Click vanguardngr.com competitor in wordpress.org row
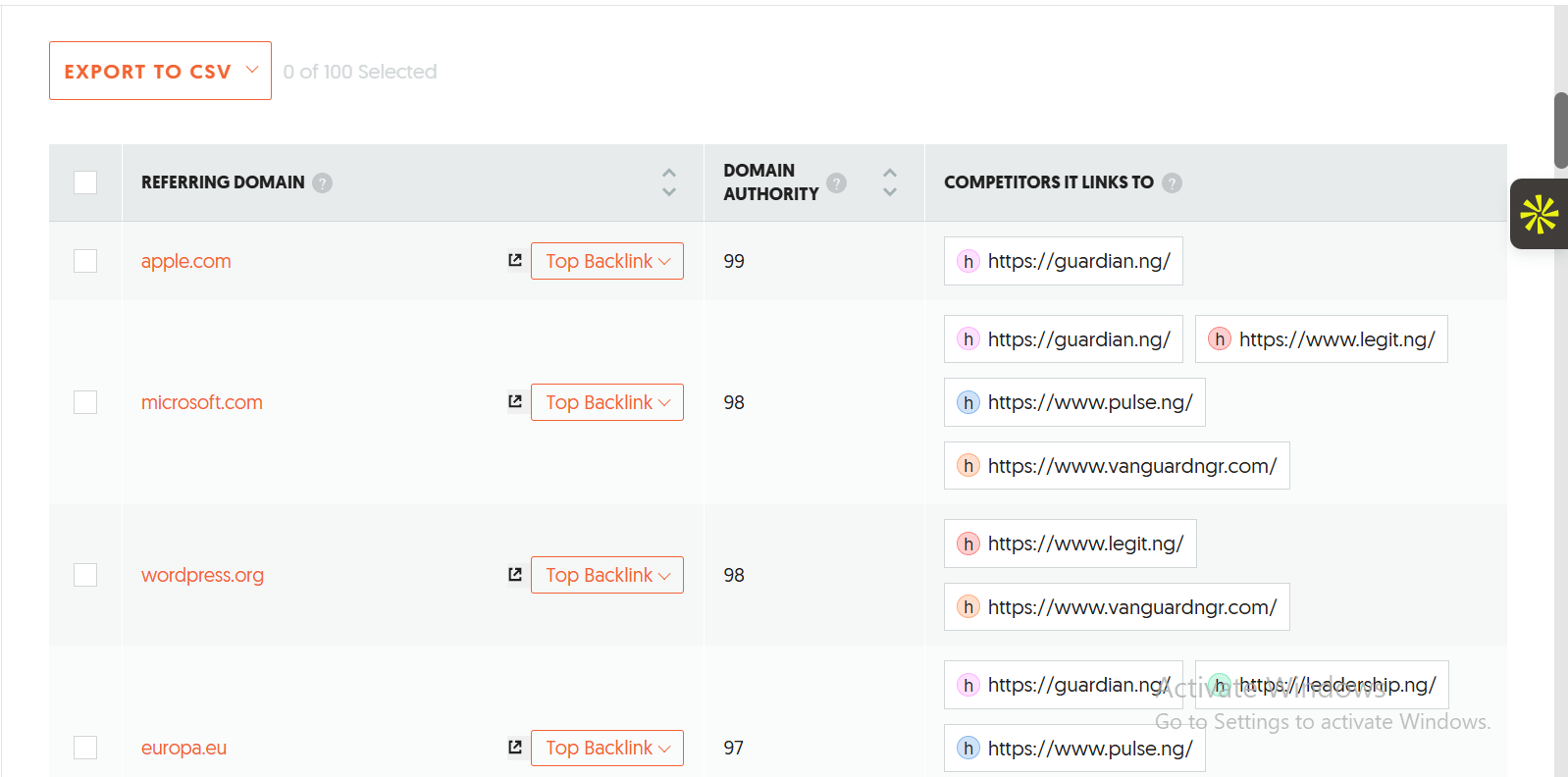Image resolution: width=1568 pixels, height=777 pixels. (x=1117, y=607)
